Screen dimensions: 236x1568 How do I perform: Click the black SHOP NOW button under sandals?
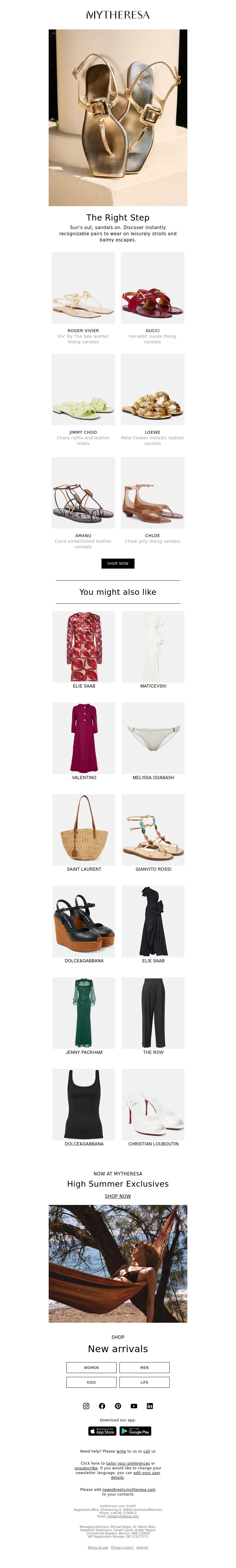[118, 563]
